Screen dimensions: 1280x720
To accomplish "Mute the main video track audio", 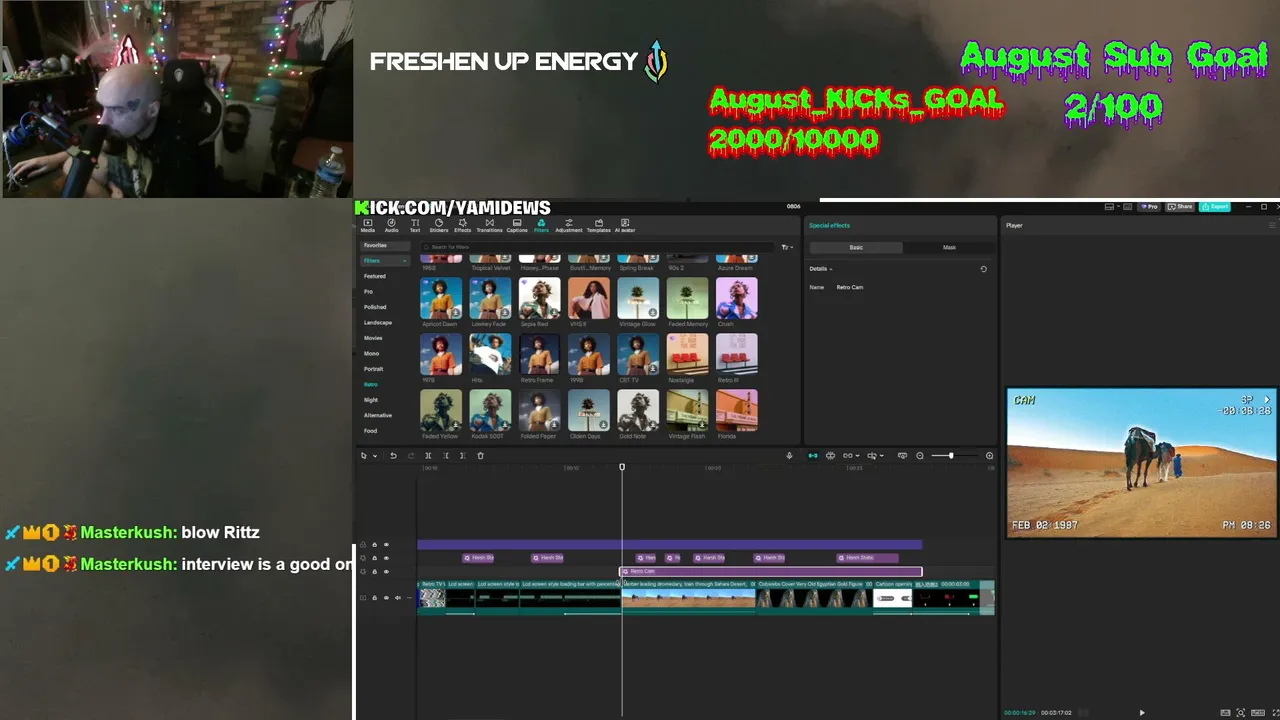I will (x=397, y=598).
